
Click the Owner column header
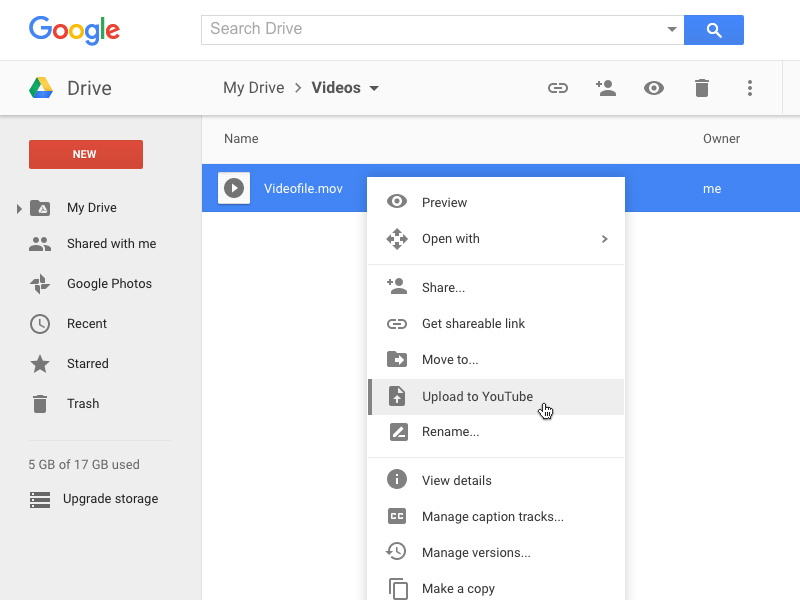coord(721,139)
